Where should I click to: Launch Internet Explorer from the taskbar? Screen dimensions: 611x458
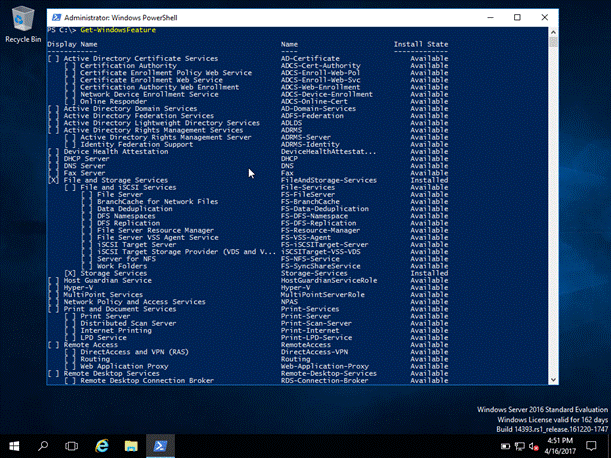coord(102,446)
